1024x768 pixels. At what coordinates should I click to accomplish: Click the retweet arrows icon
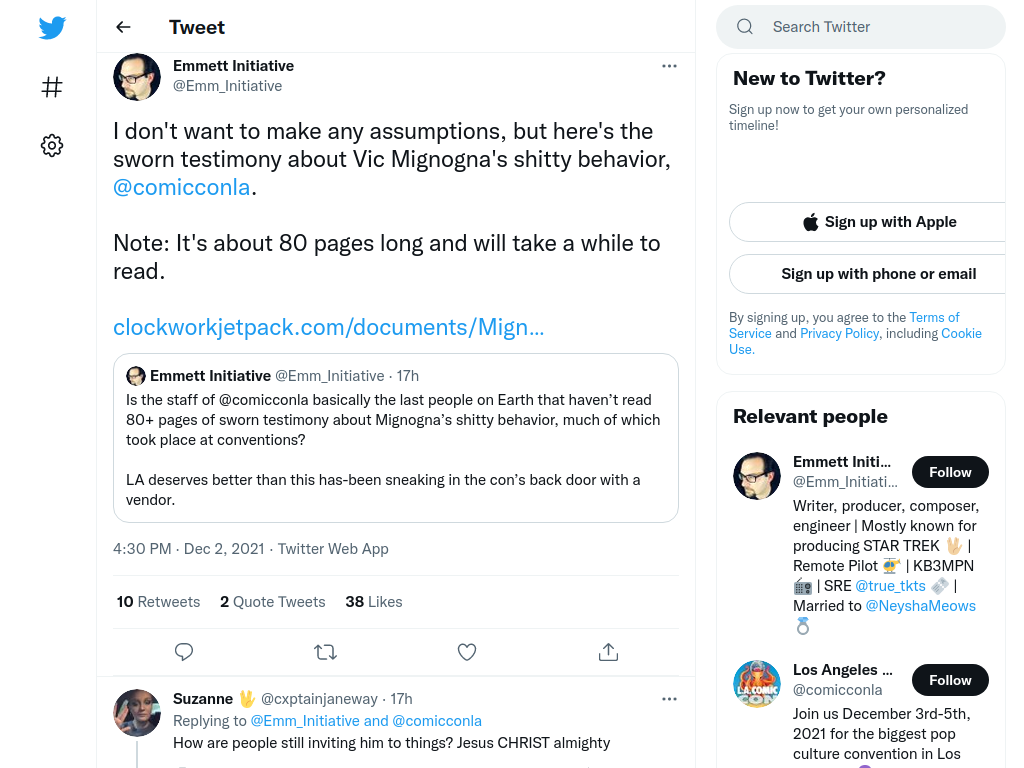point(325,652)
